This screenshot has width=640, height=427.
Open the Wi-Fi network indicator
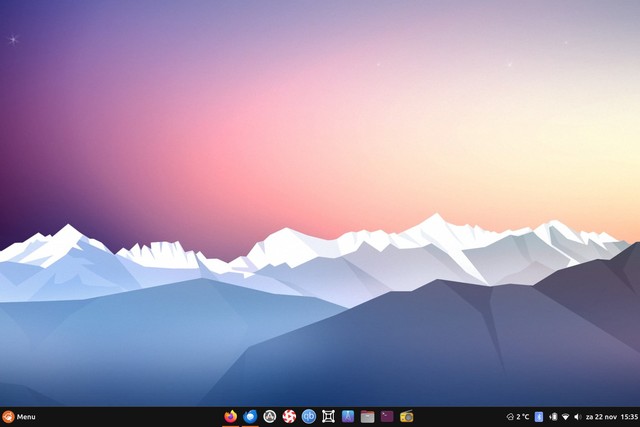point(565,417)
